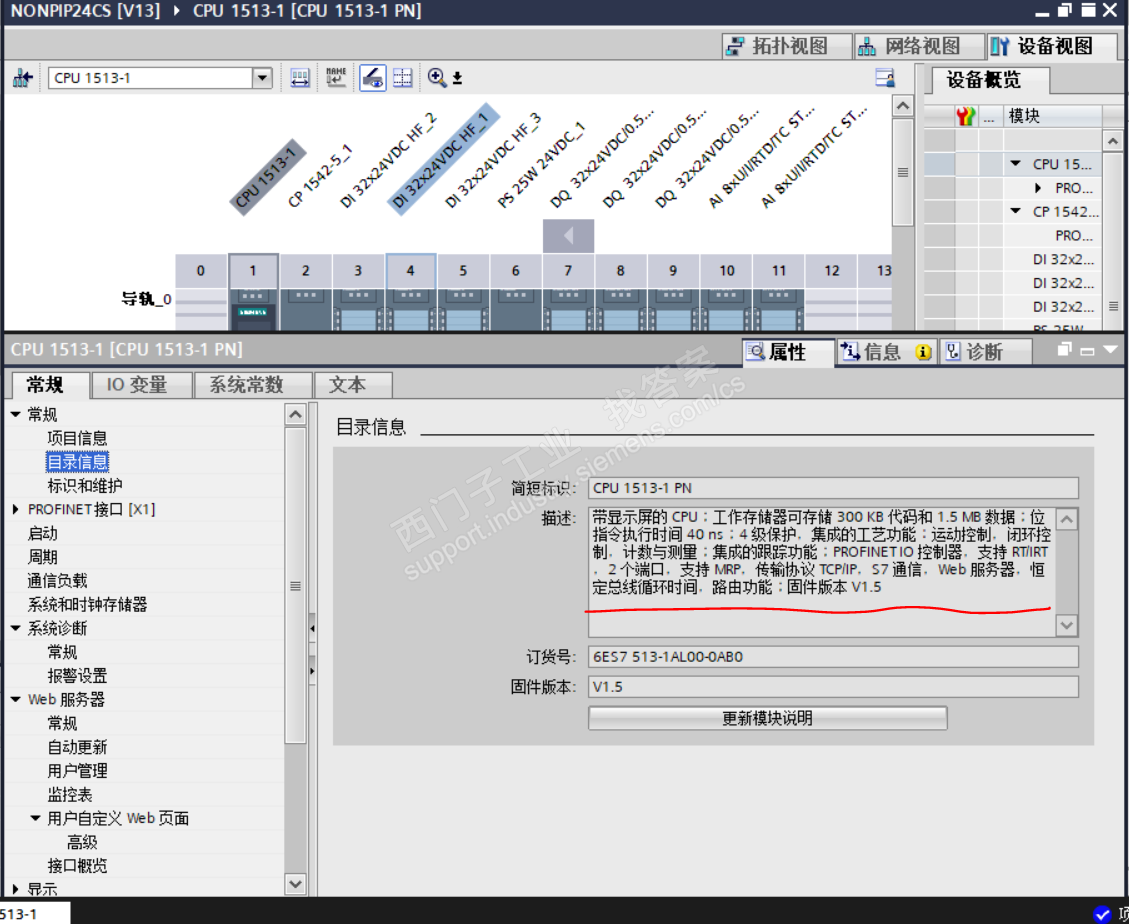Click the down arrow of description scrollbar

point(1066,626)
